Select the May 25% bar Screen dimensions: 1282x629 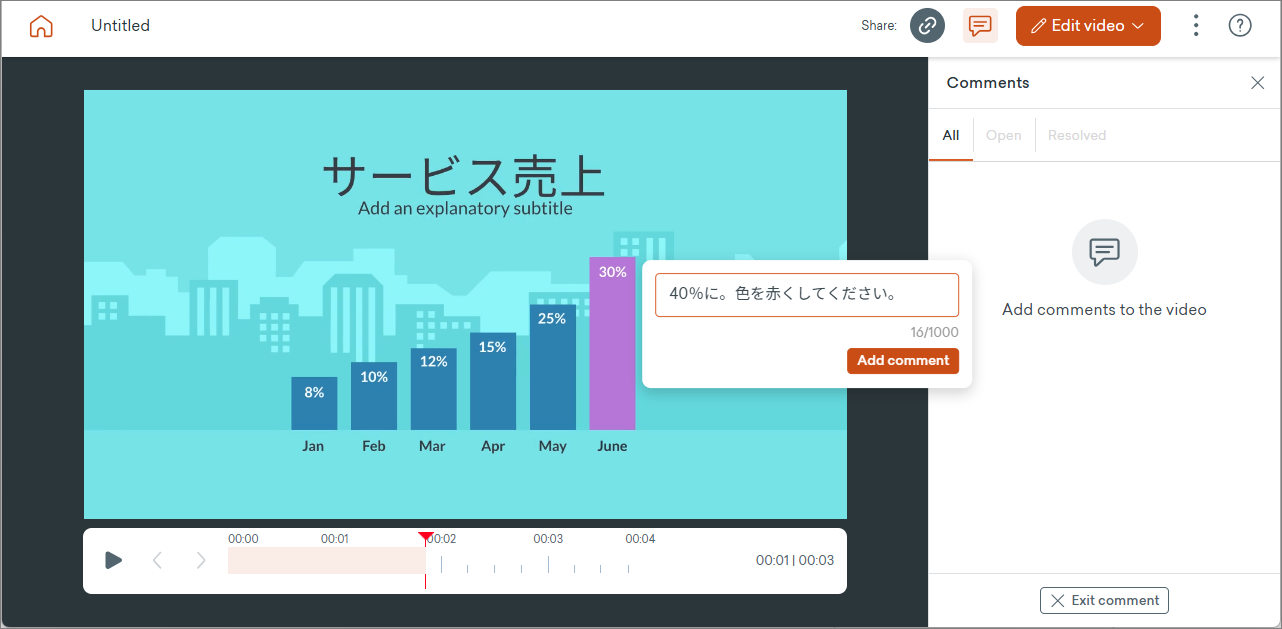(x=553, y=368)
